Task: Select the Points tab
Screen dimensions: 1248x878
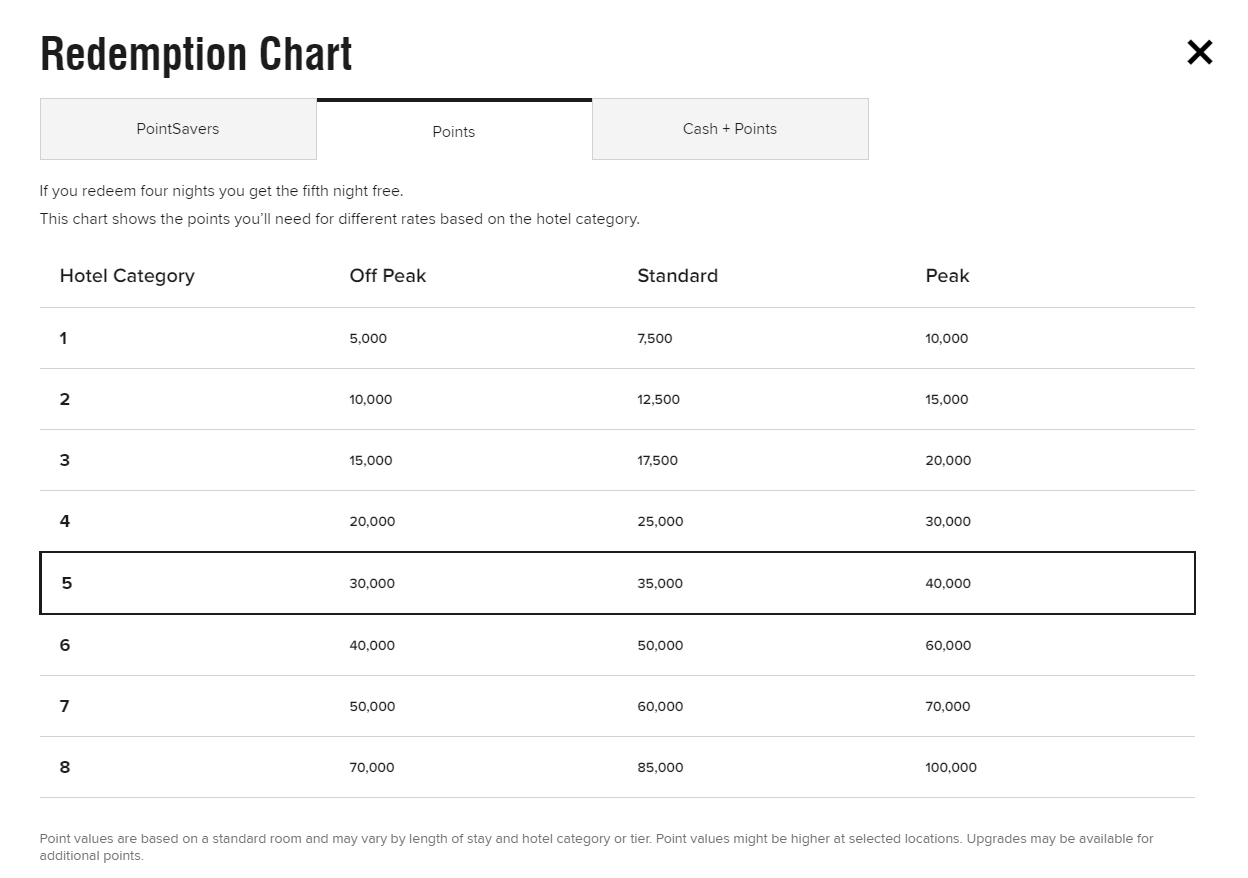Action: click(x=454, y=131)
